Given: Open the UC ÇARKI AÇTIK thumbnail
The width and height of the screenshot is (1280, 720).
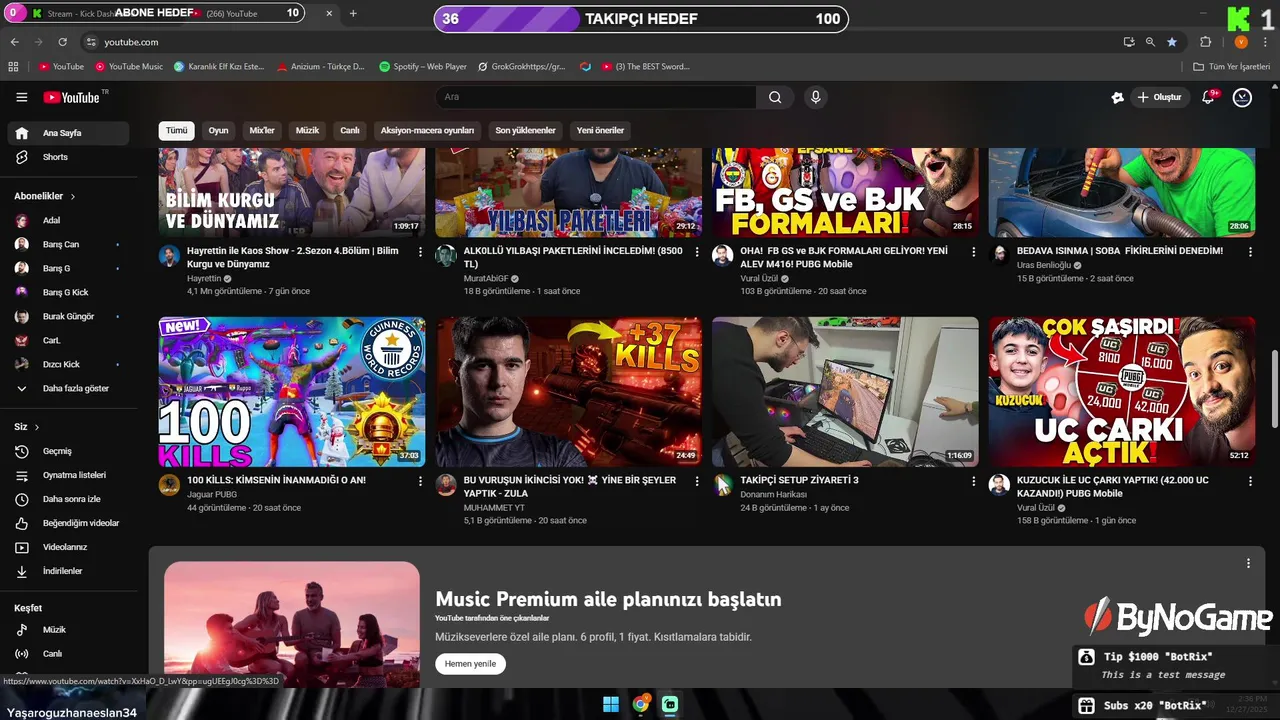Looking at the screenshot, I should point(1122,392).
